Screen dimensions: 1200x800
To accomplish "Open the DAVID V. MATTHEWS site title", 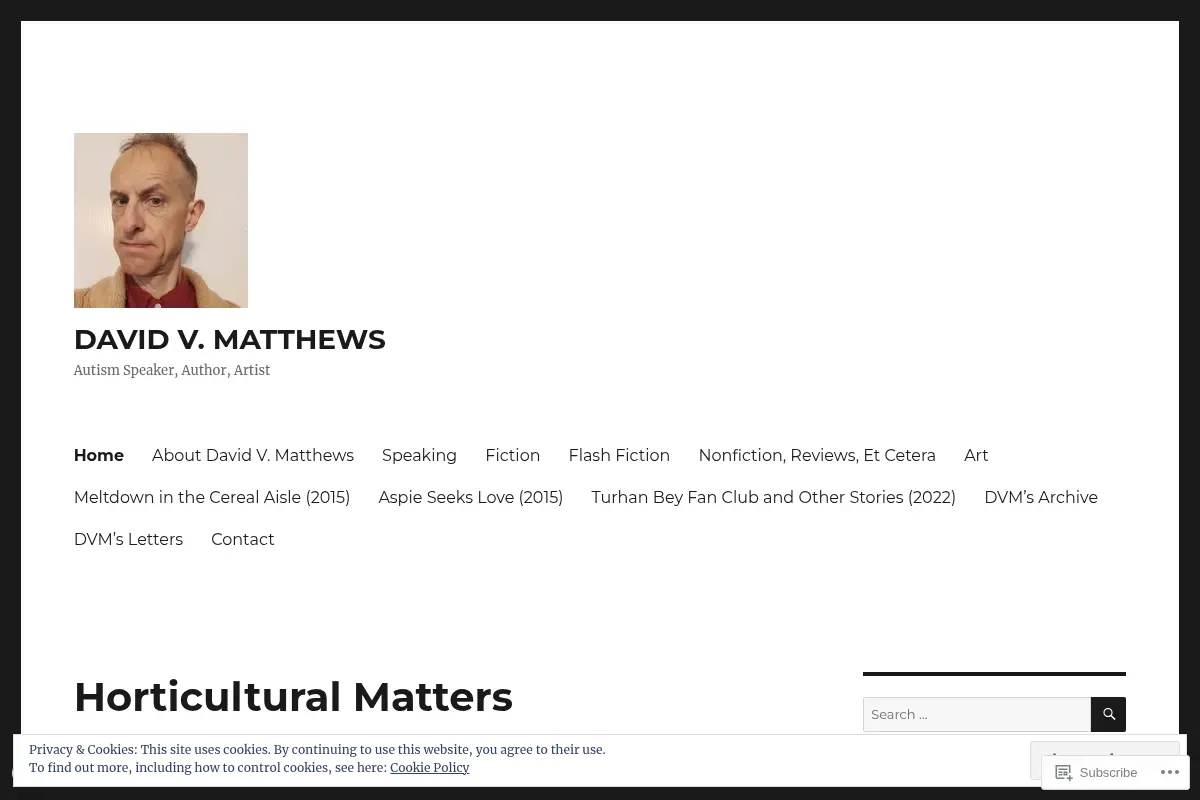I will click(229, 339).
